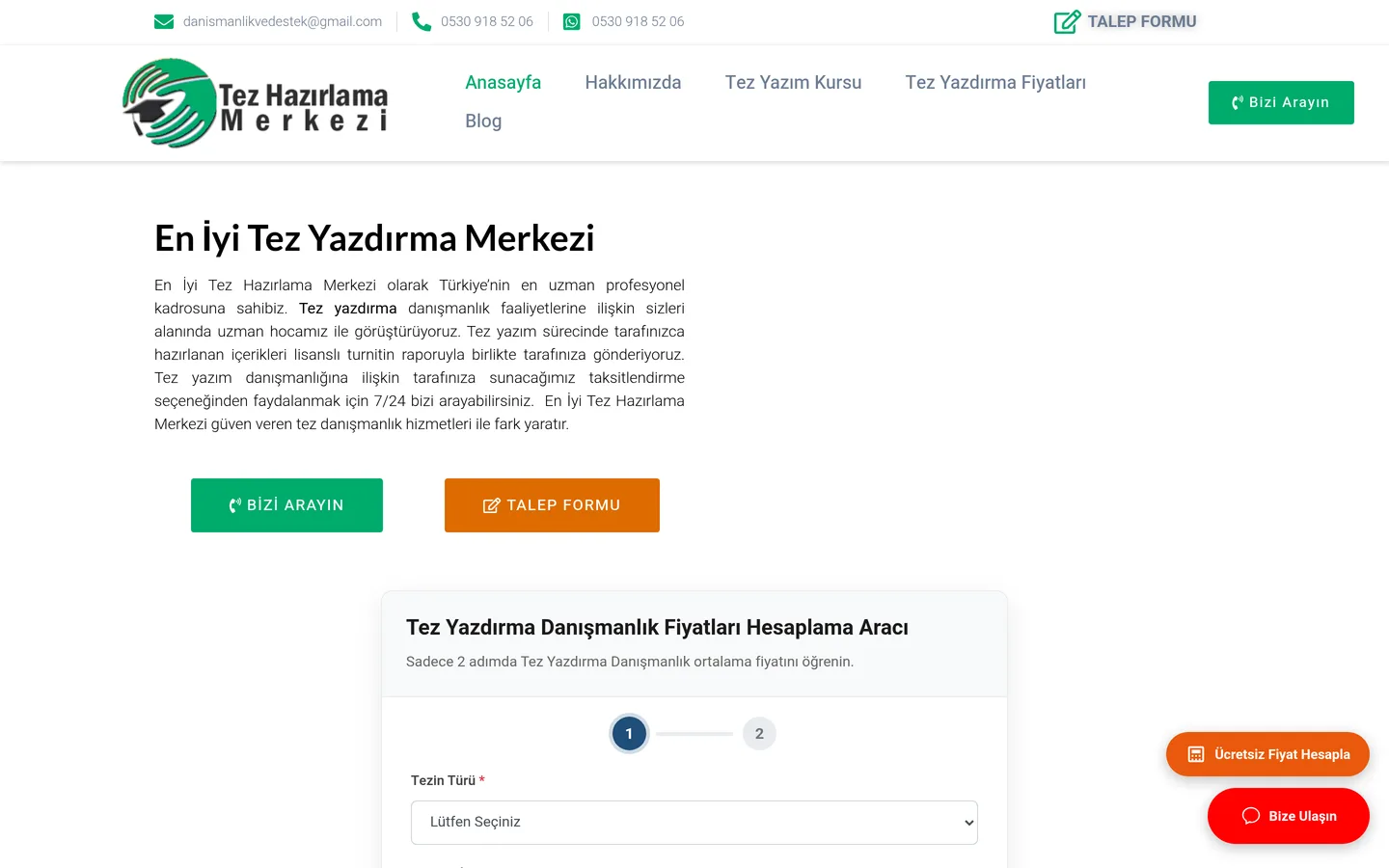Click the danismanlikvedestek@gmail.com email link
Image resolution: width=1389 pixels, height=868 pixels.
283,21
